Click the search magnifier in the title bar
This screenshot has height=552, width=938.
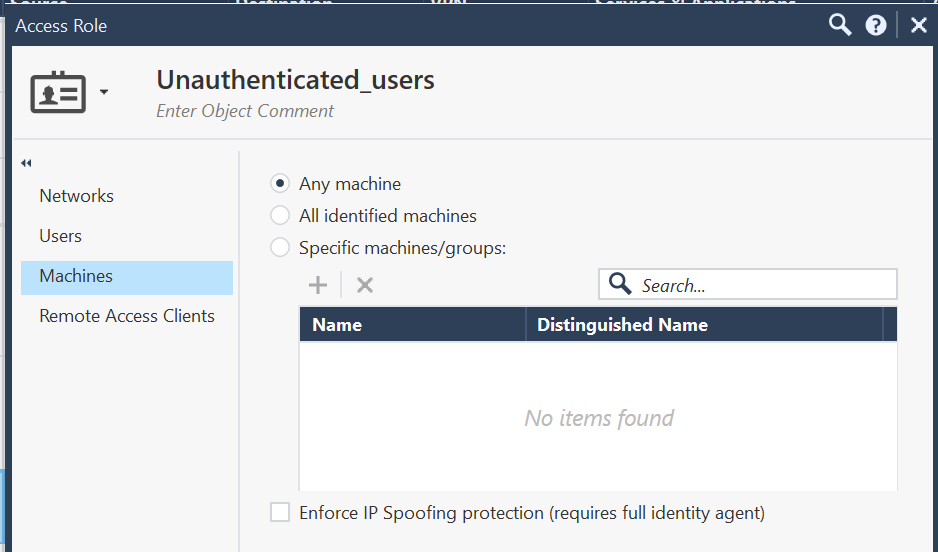(840, 25)
